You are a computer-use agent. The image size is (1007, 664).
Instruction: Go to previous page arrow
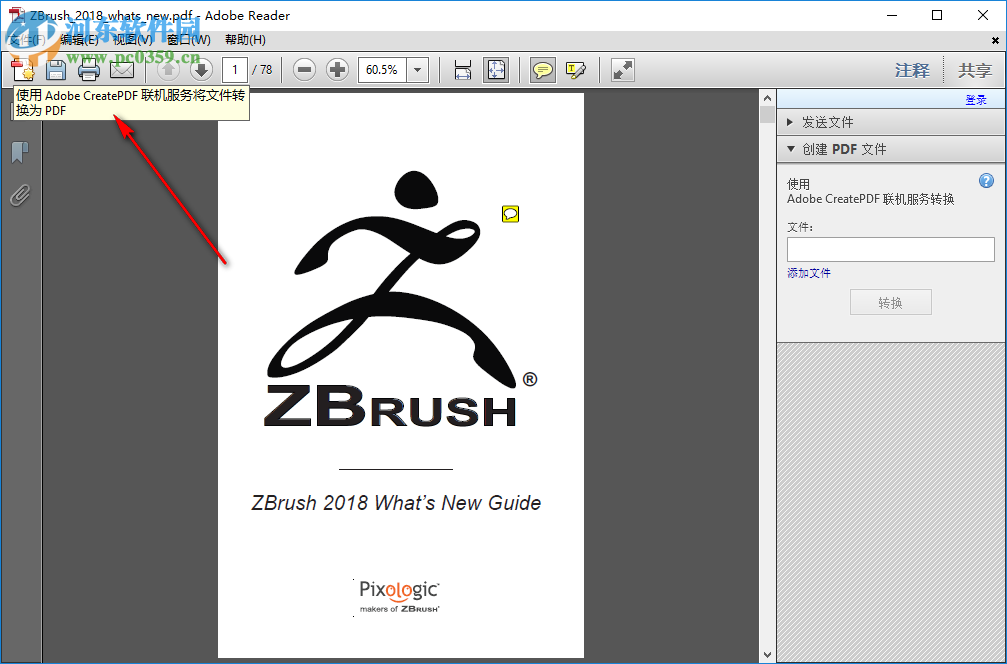pos(168,69)
